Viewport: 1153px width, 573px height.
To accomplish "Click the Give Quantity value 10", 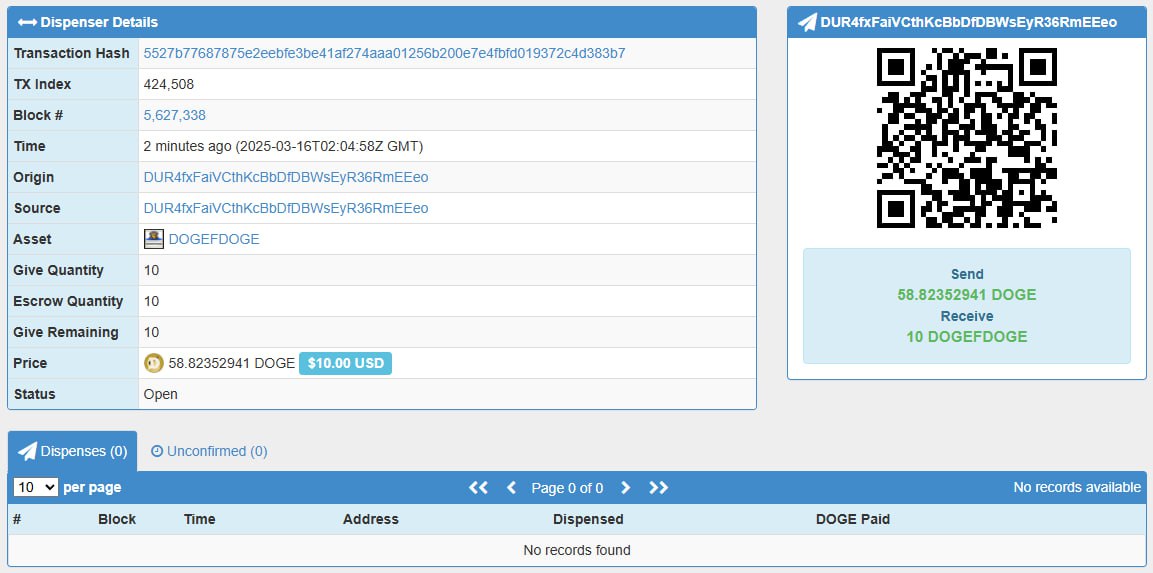I will 151,270.
